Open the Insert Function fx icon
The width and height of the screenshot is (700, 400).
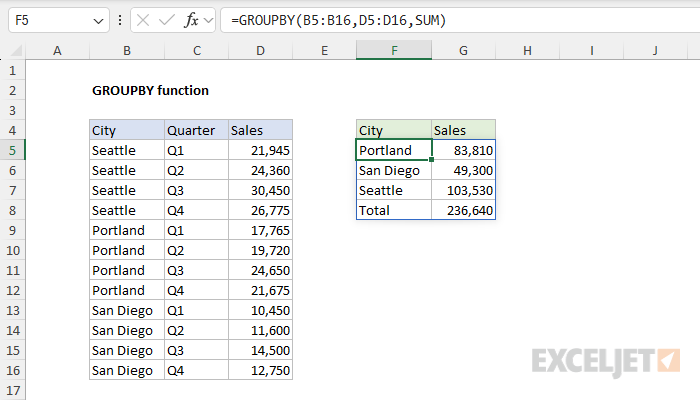pyautogui.click(x=191, y=20)
